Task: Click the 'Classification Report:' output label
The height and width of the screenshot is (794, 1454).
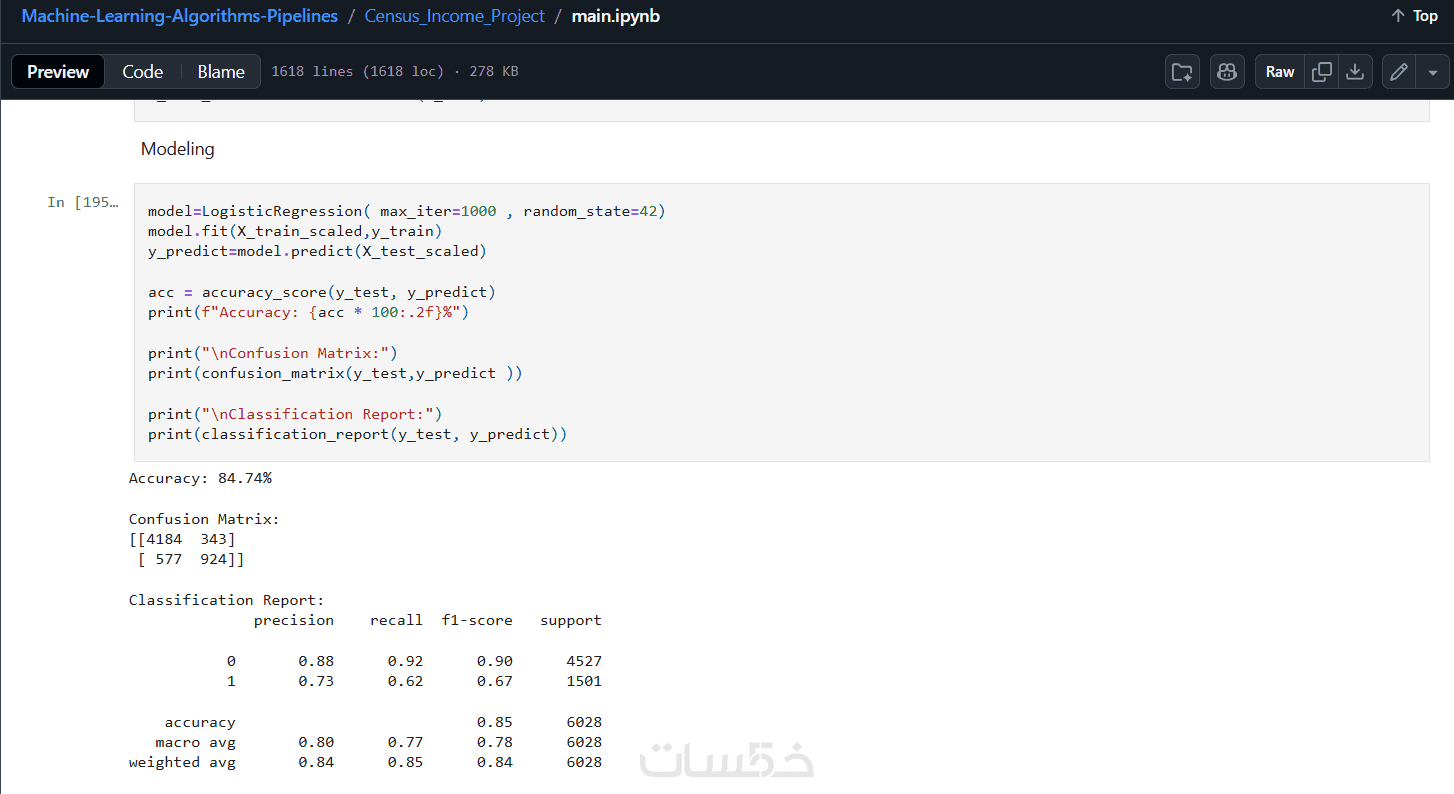Action: point(227,600)
